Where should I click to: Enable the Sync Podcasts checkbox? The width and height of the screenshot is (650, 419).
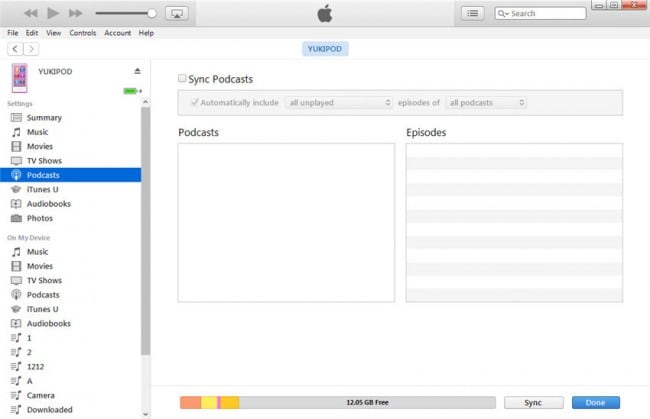[x=182, y=78]
